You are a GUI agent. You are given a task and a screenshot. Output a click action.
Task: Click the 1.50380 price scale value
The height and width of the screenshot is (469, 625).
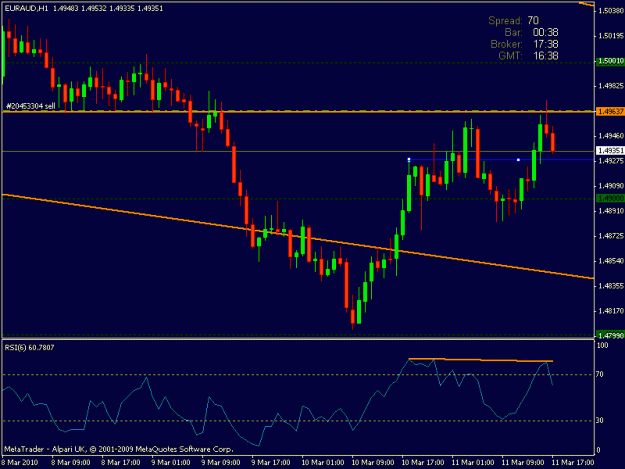pyautogui.click(x=611, y=11)
